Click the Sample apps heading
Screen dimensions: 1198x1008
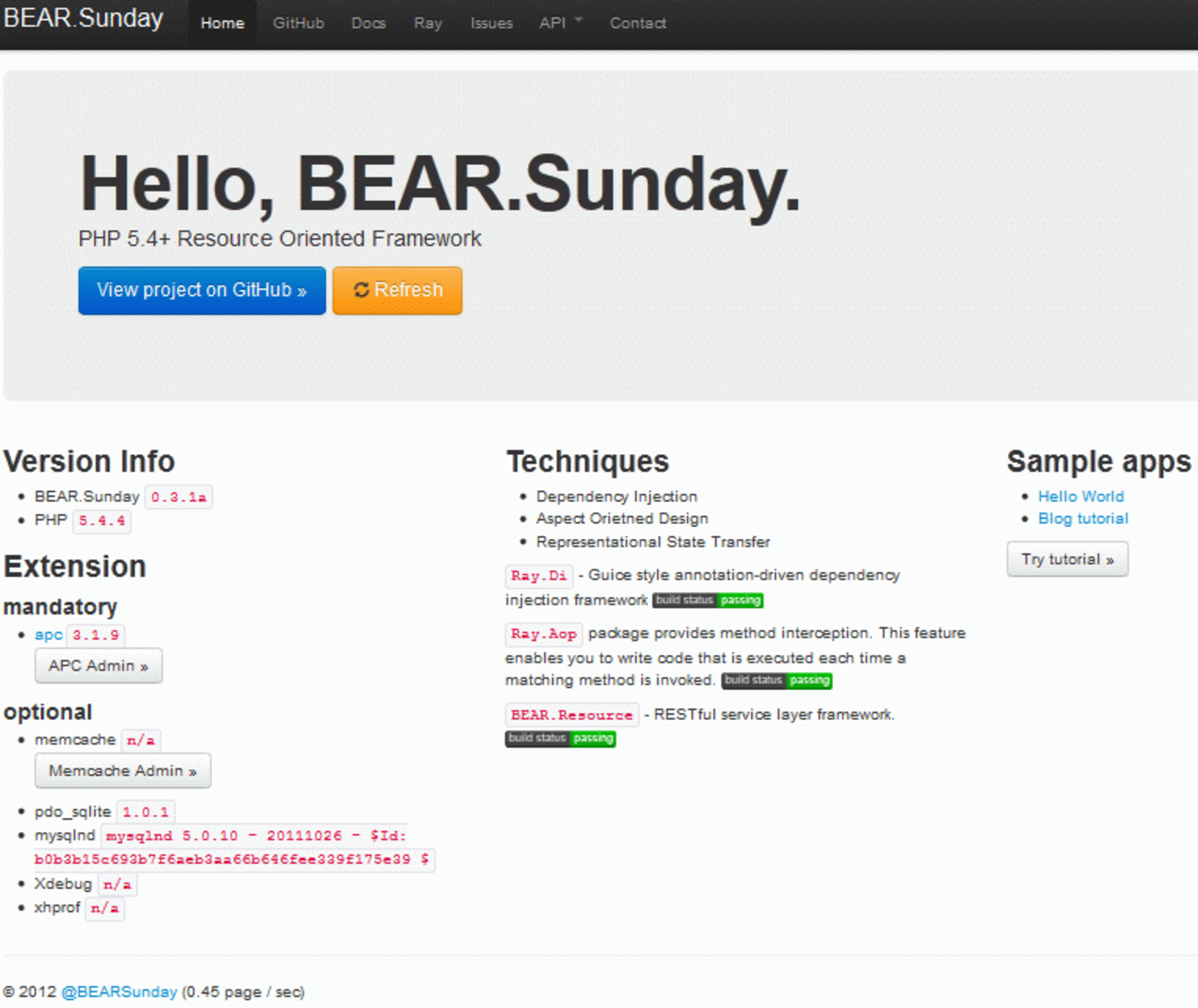point(1098,462)
